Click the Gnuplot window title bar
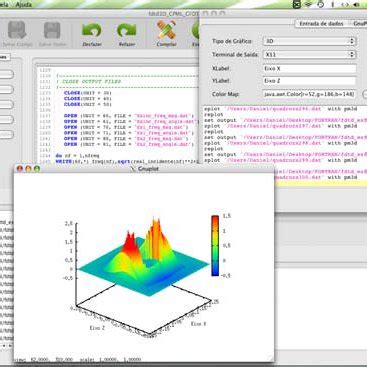This screenshot has height=367, width=367. [x=144, y=169]
